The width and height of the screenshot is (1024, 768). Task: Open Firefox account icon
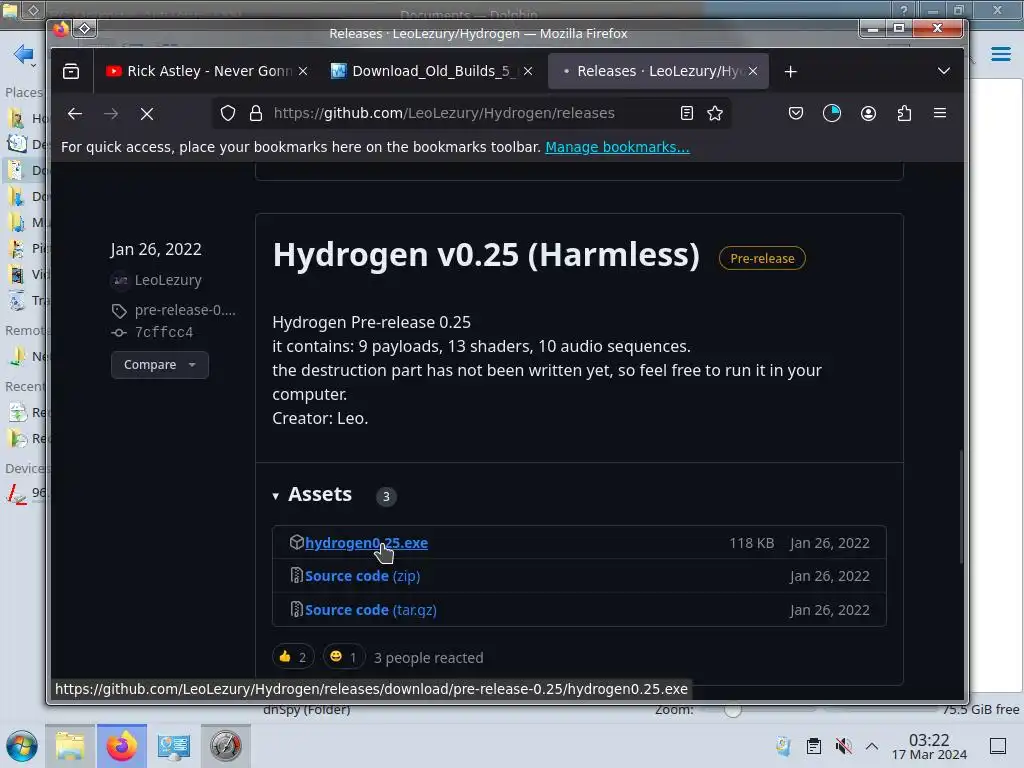868,113
